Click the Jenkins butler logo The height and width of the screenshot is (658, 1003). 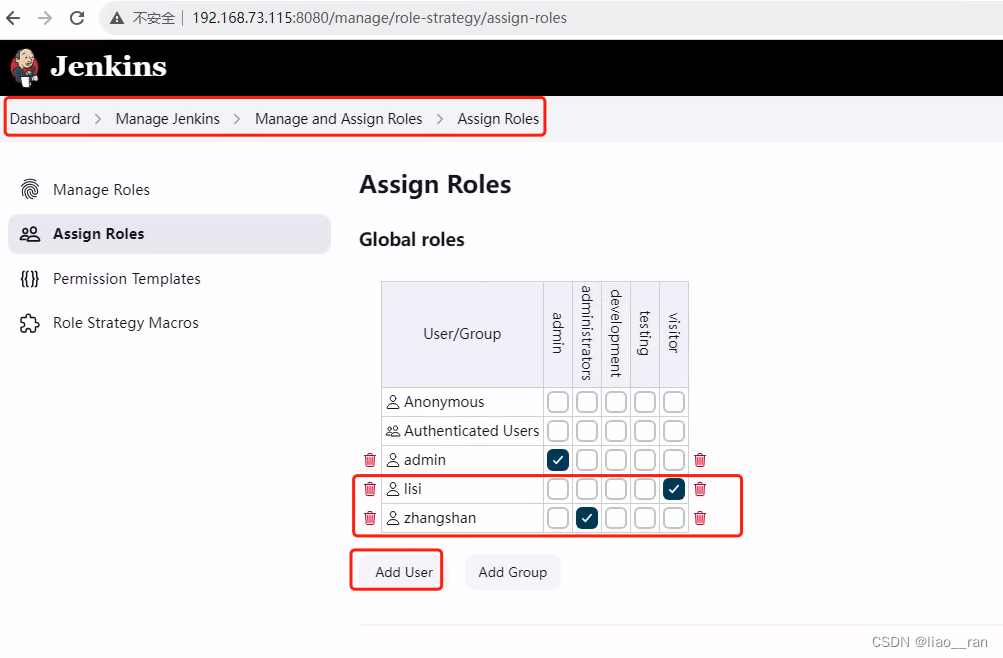point(25,67)
